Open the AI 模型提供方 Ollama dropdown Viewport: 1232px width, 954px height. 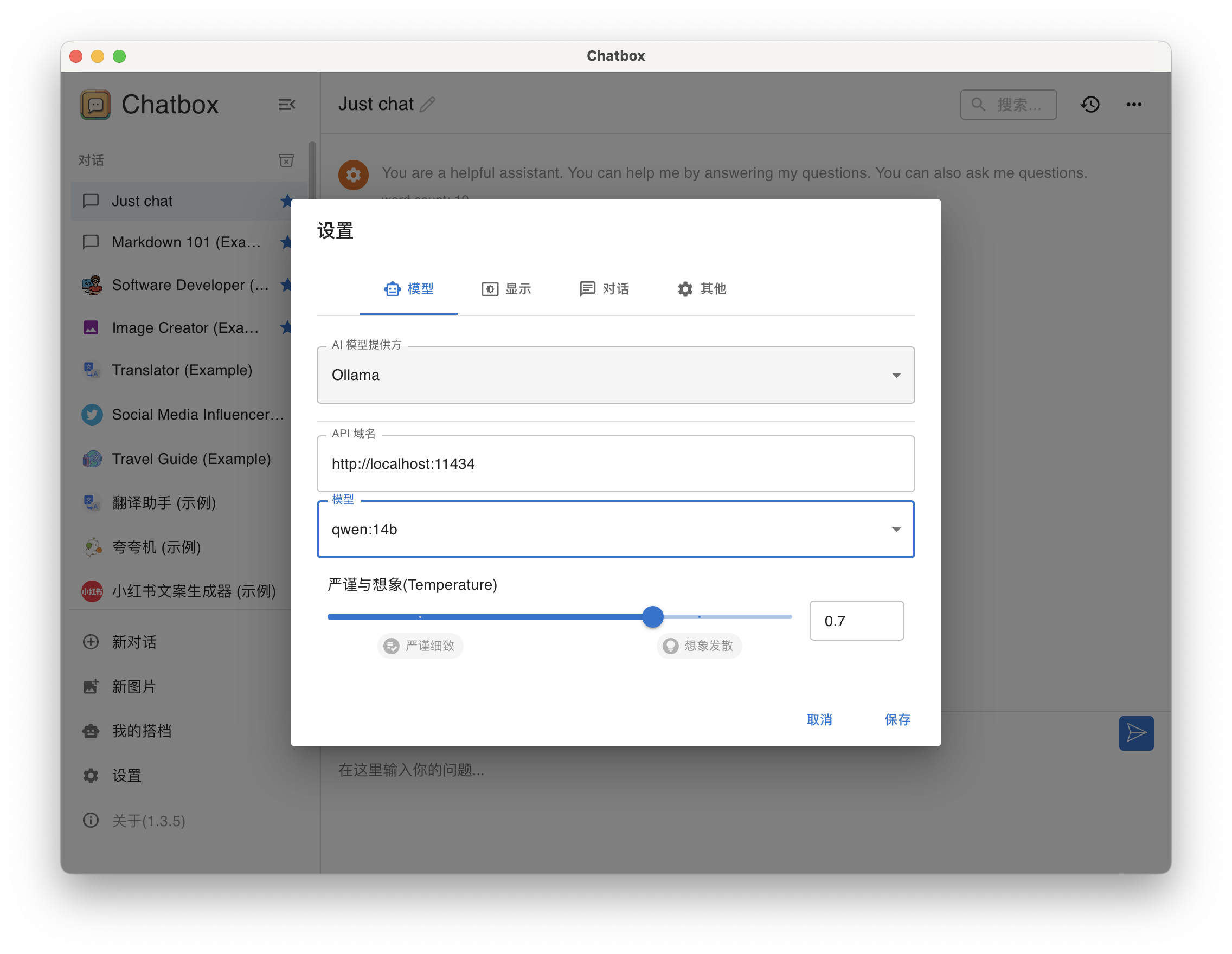coord(615,375)
